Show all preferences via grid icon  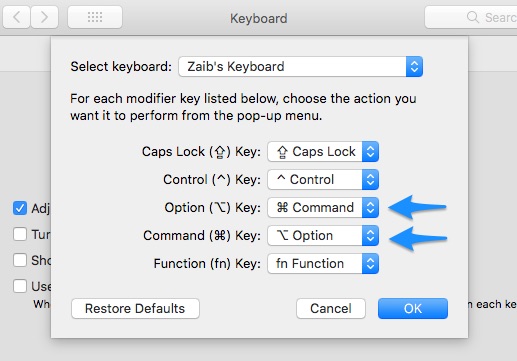pyautogui.click(x=95, y=17)
